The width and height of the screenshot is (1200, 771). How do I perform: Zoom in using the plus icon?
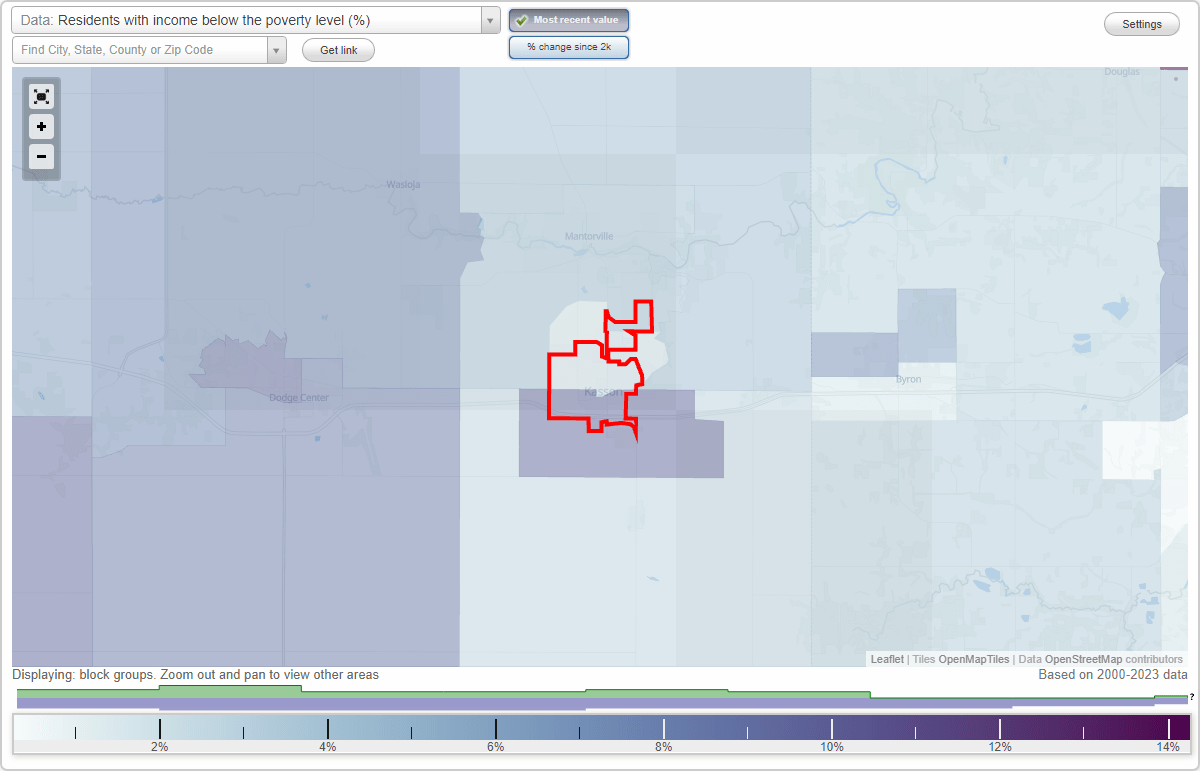click(x=41, y=127)
